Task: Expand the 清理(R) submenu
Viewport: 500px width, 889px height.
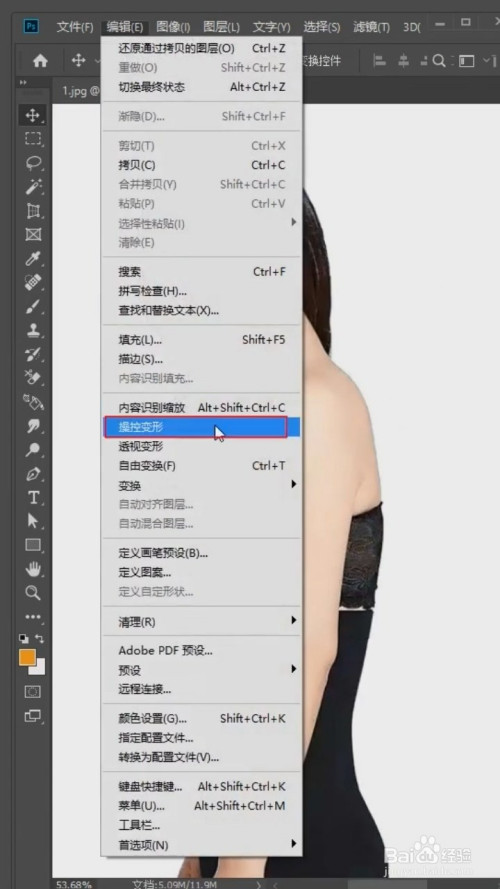Action: click(201, 621)
